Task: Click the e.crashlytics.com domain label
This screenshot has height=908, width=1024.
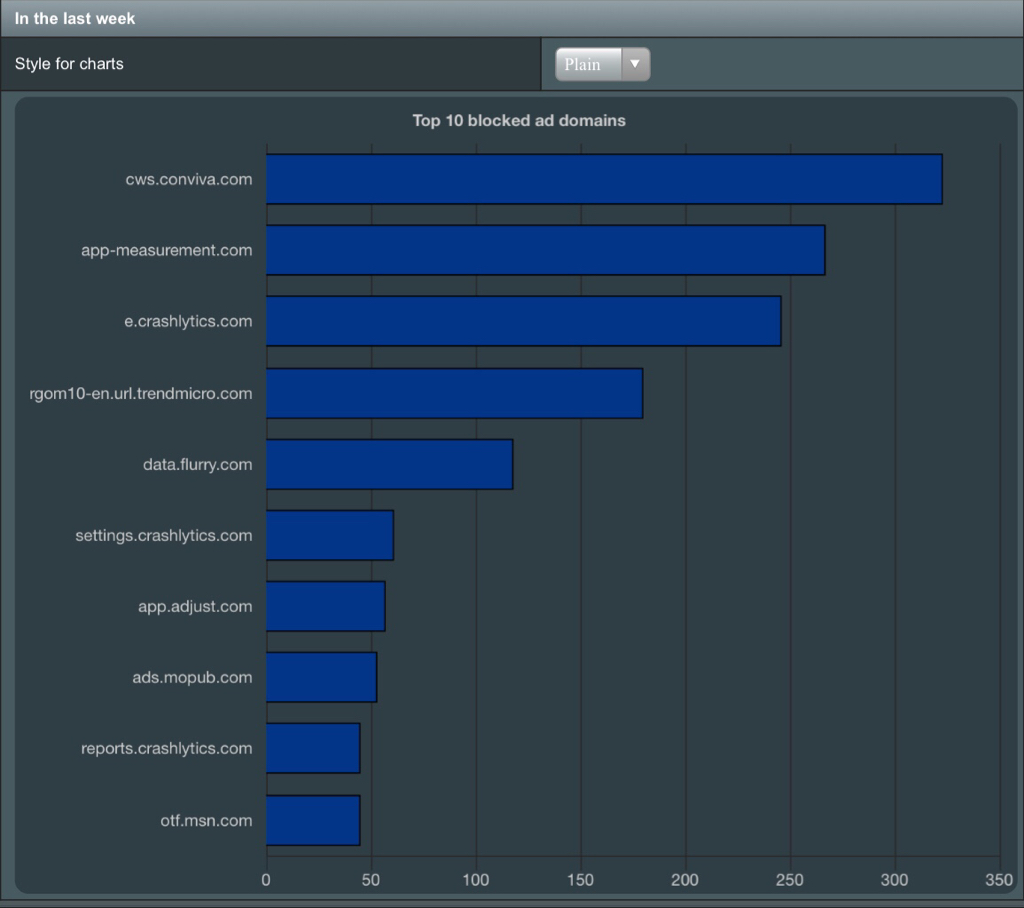Action: (x=188, y=321)
